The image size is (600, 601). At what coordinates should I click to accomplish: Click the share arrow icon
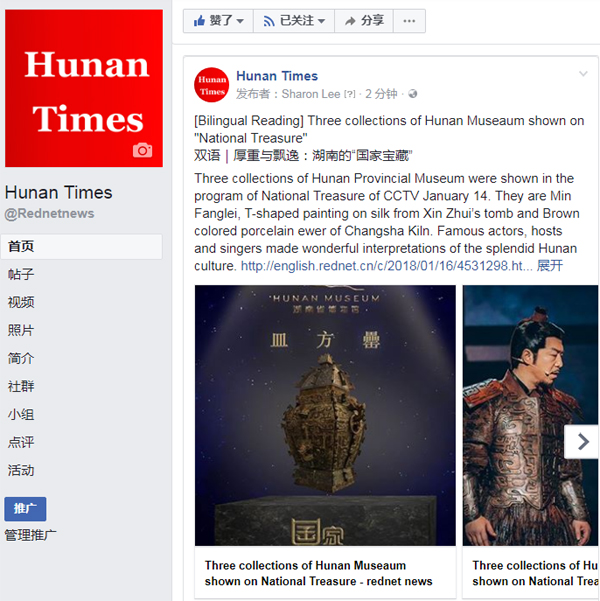tap(350, 21)
